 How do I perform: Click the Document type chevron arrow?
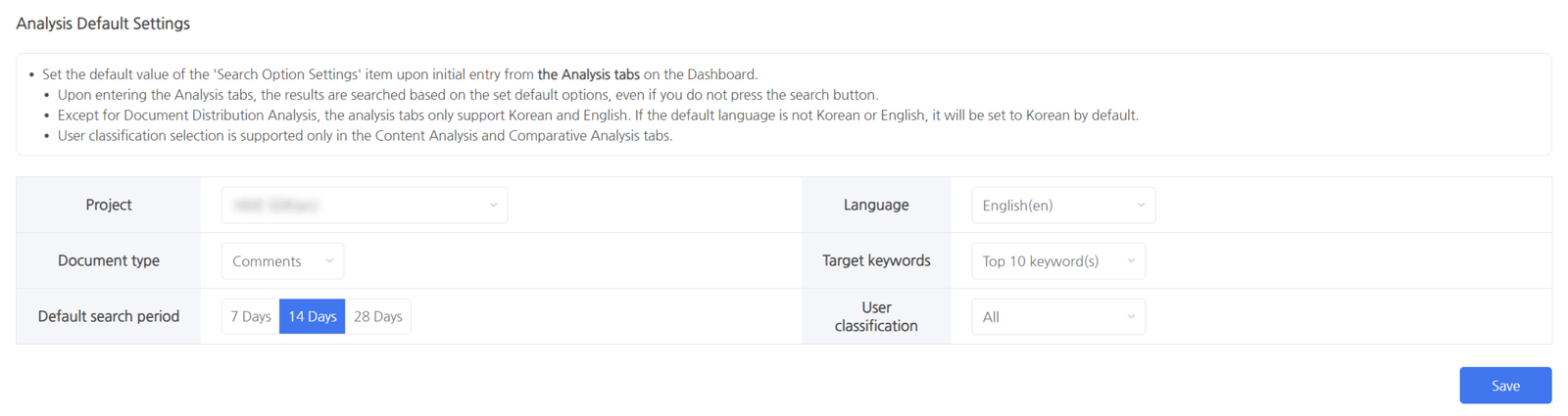click(329, 261)
